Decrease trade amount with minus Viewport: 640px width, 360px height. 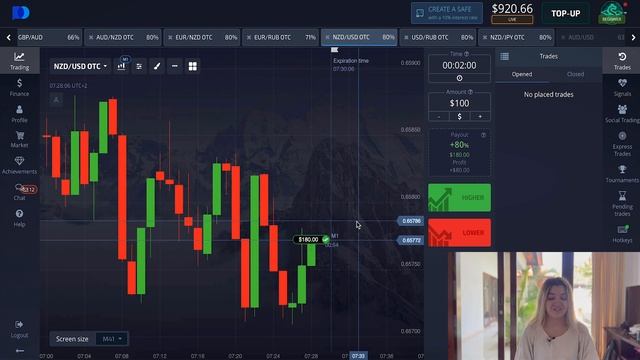439,117
